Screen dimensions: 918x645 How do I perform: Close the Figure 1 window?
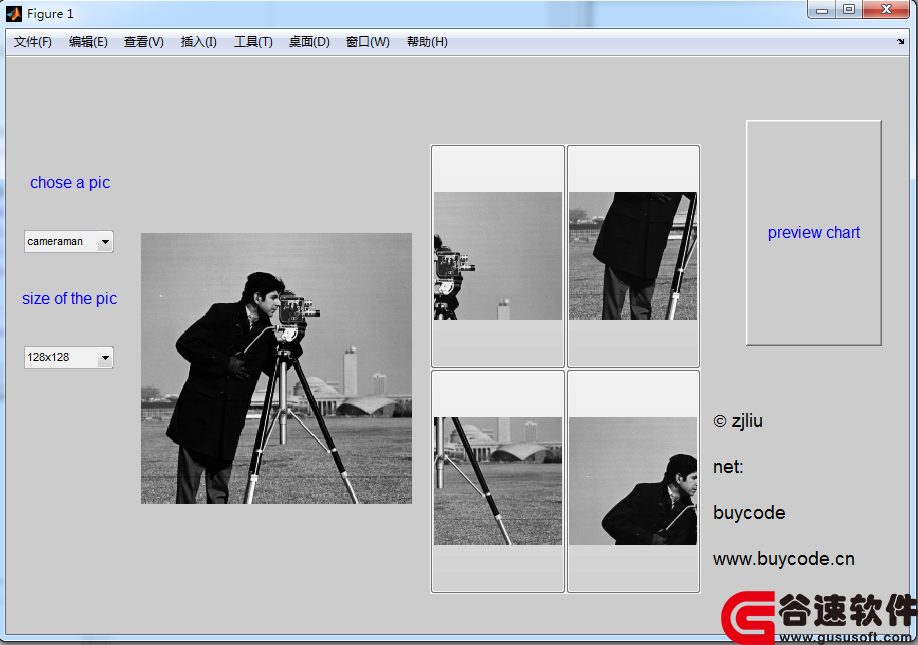point(887,10)
